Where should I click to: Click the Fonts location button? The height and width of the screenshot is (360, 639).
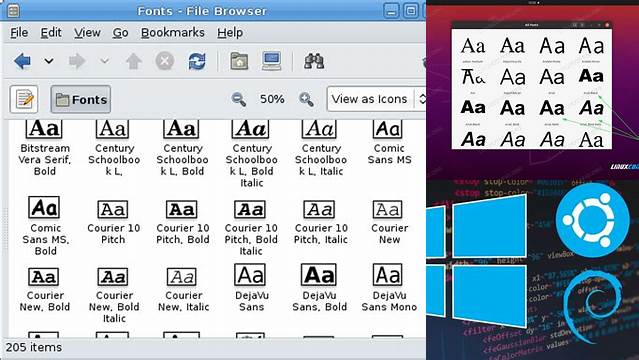(x=81, y=99)
